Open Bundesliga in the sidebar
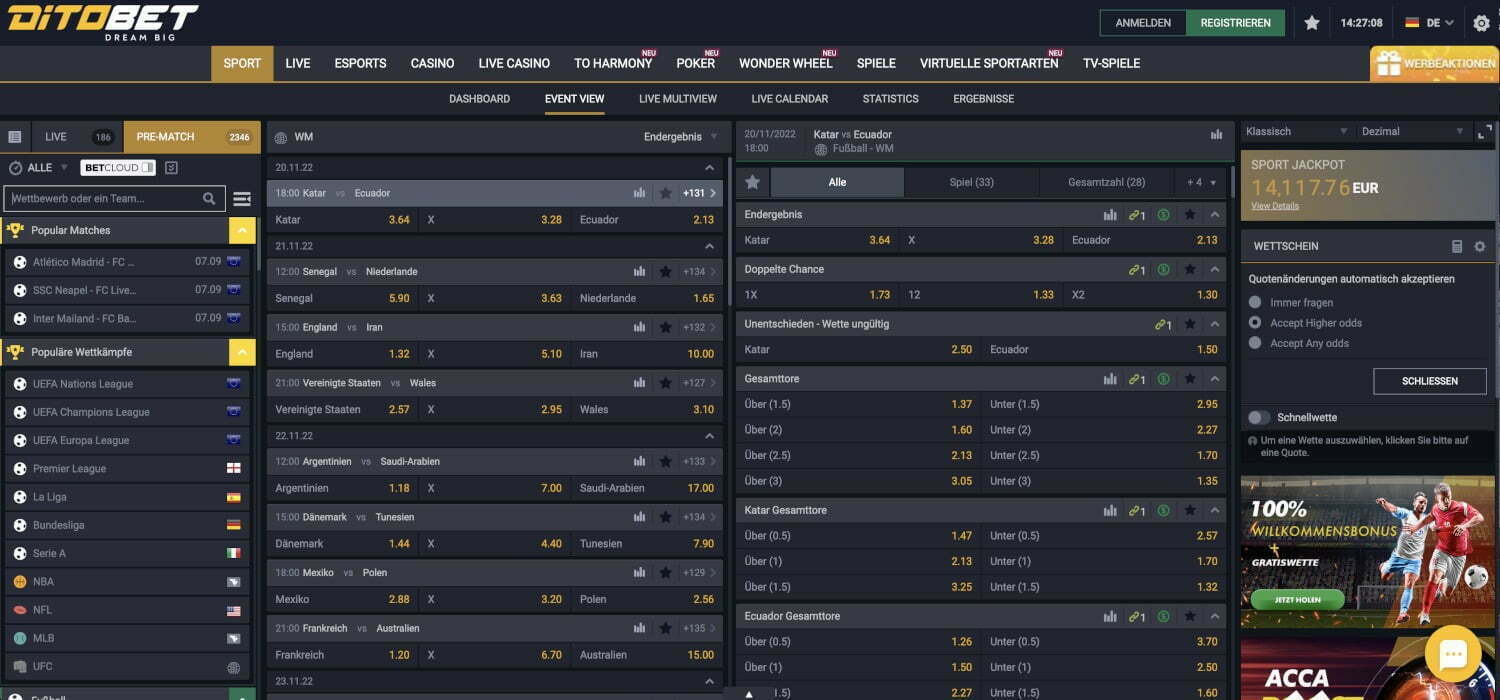Viewport: 1500px width, 700px height. 128,525
